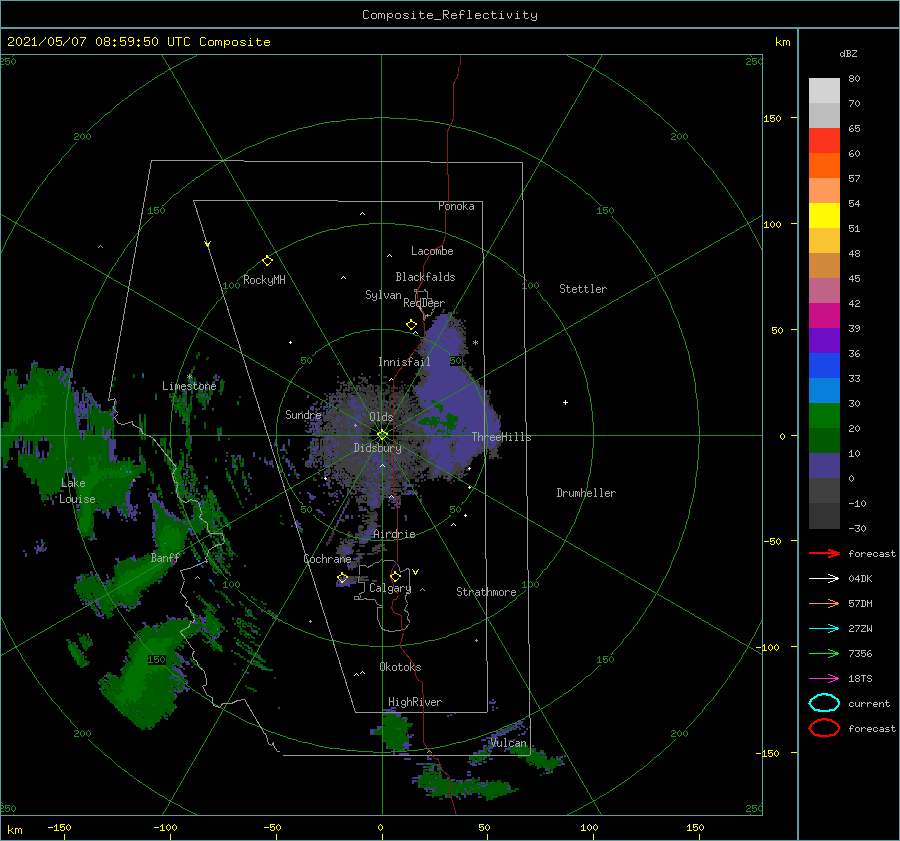This screenshot has width=900, height=841.
Task: Select the 36 dBZ purple color swatch
Action: [824, 340]
